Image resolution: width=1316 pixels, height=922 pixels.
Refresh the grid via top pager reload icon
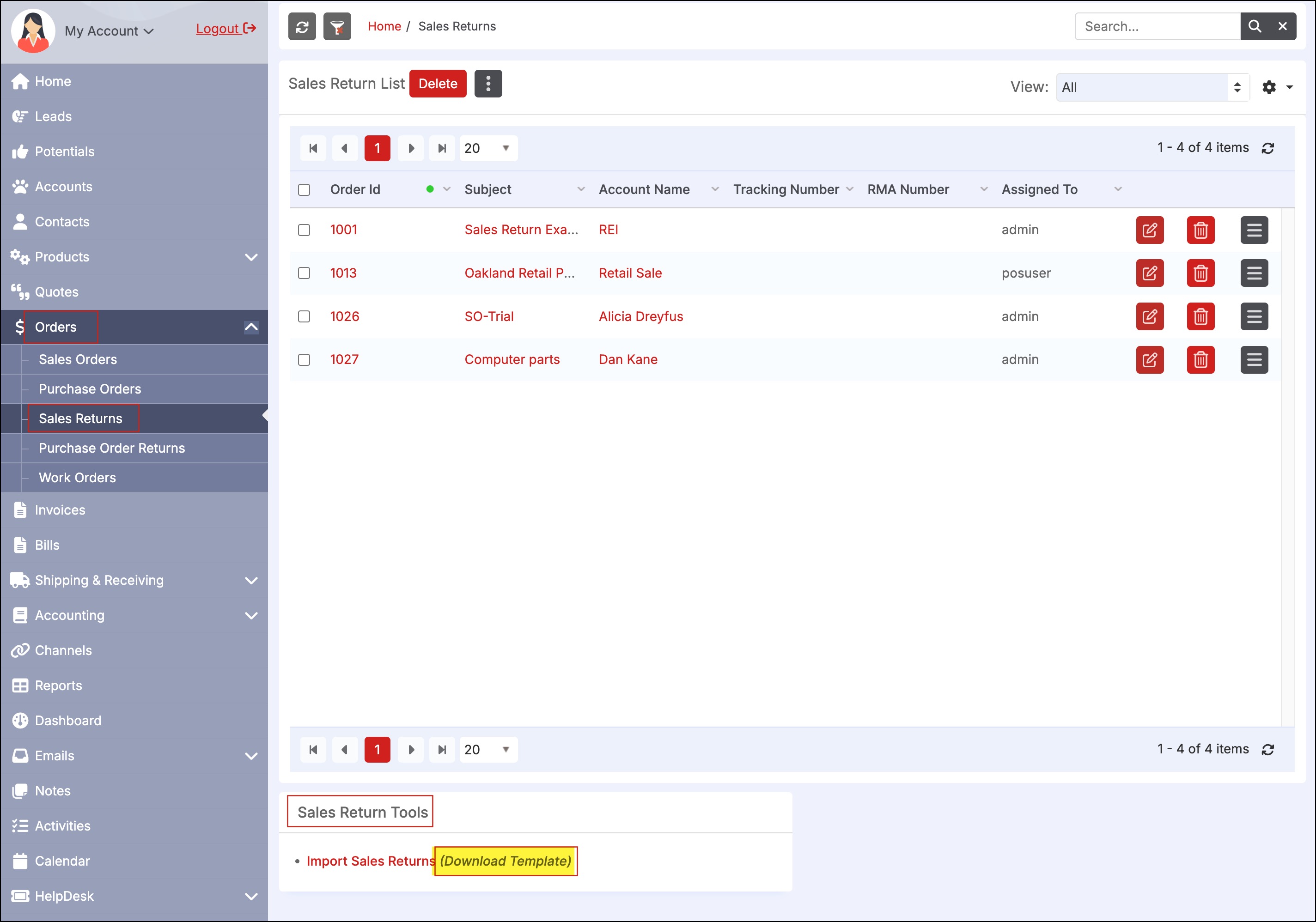(1268, 148)
